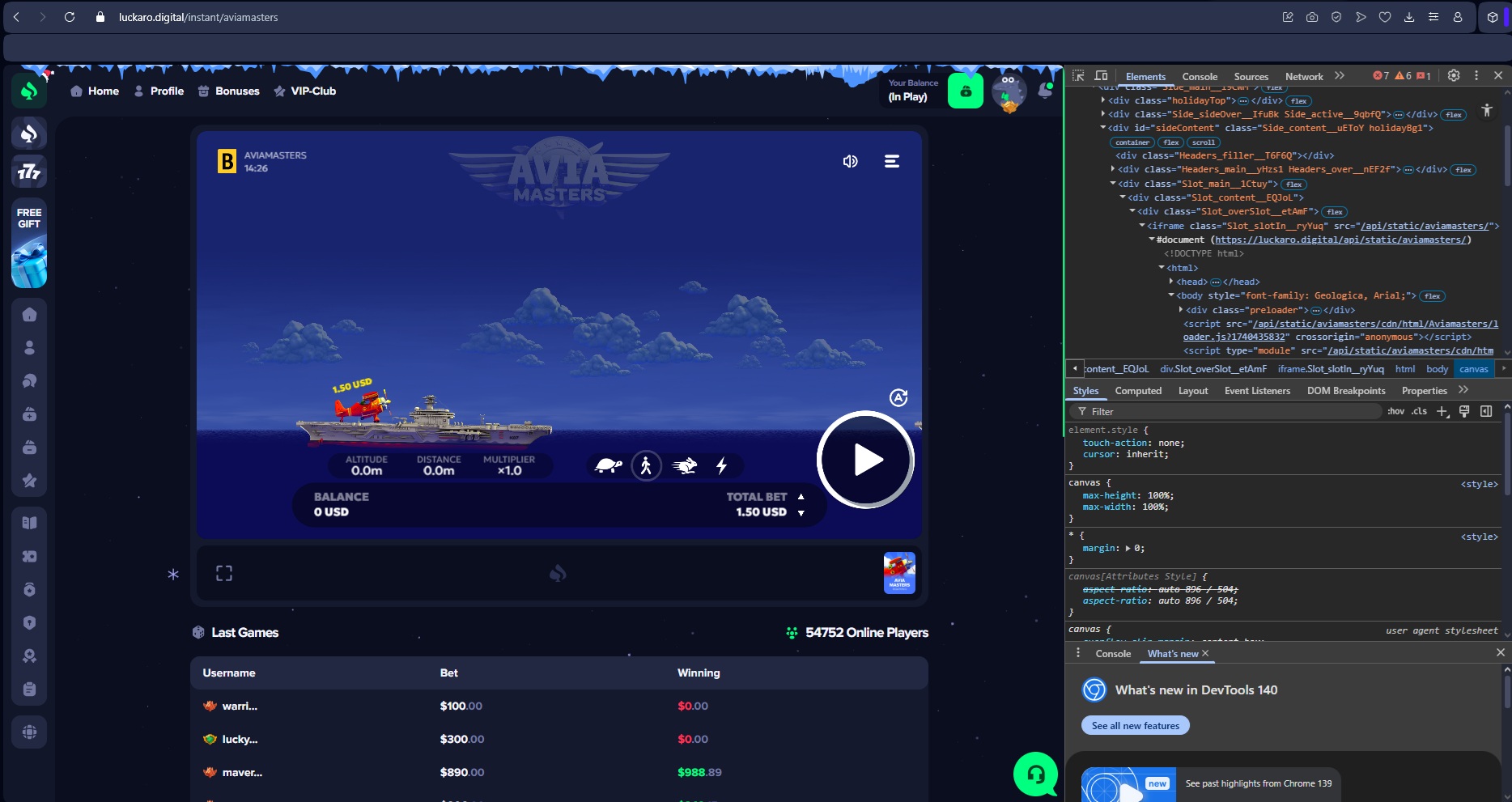
Task: Enable autoplay with the circular A icon
Action: tap(898, 397)
